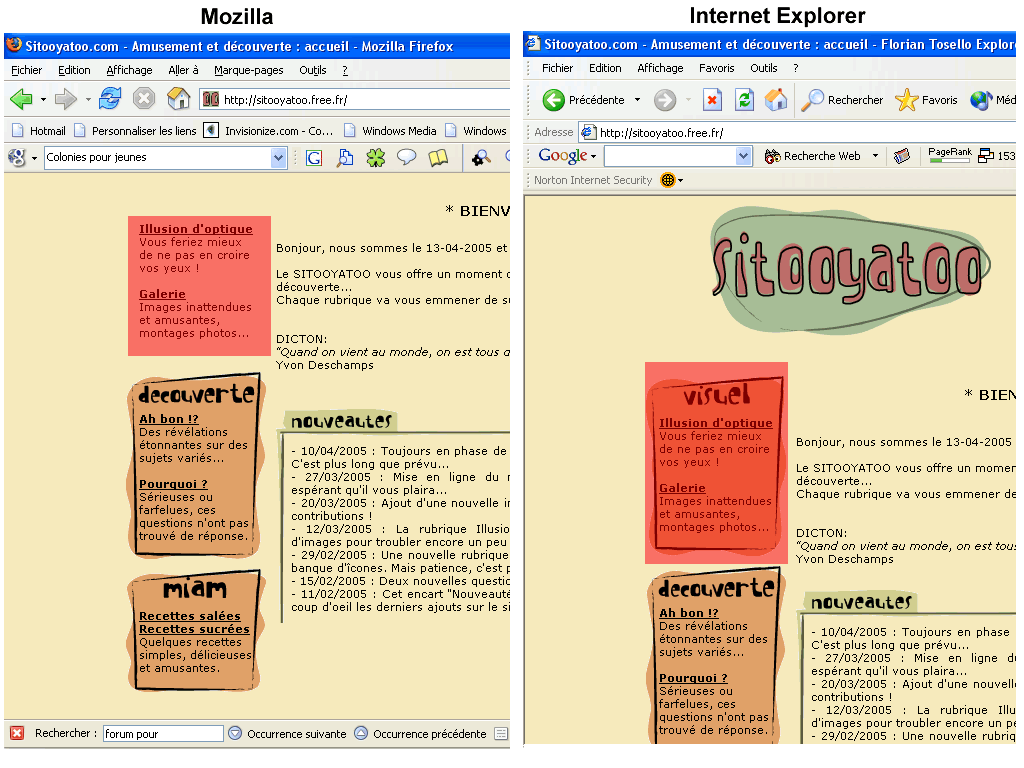The image size is (1024, 768).
Task: Open Illusion d'optique link in Firefox page
Action: point(195,229)
